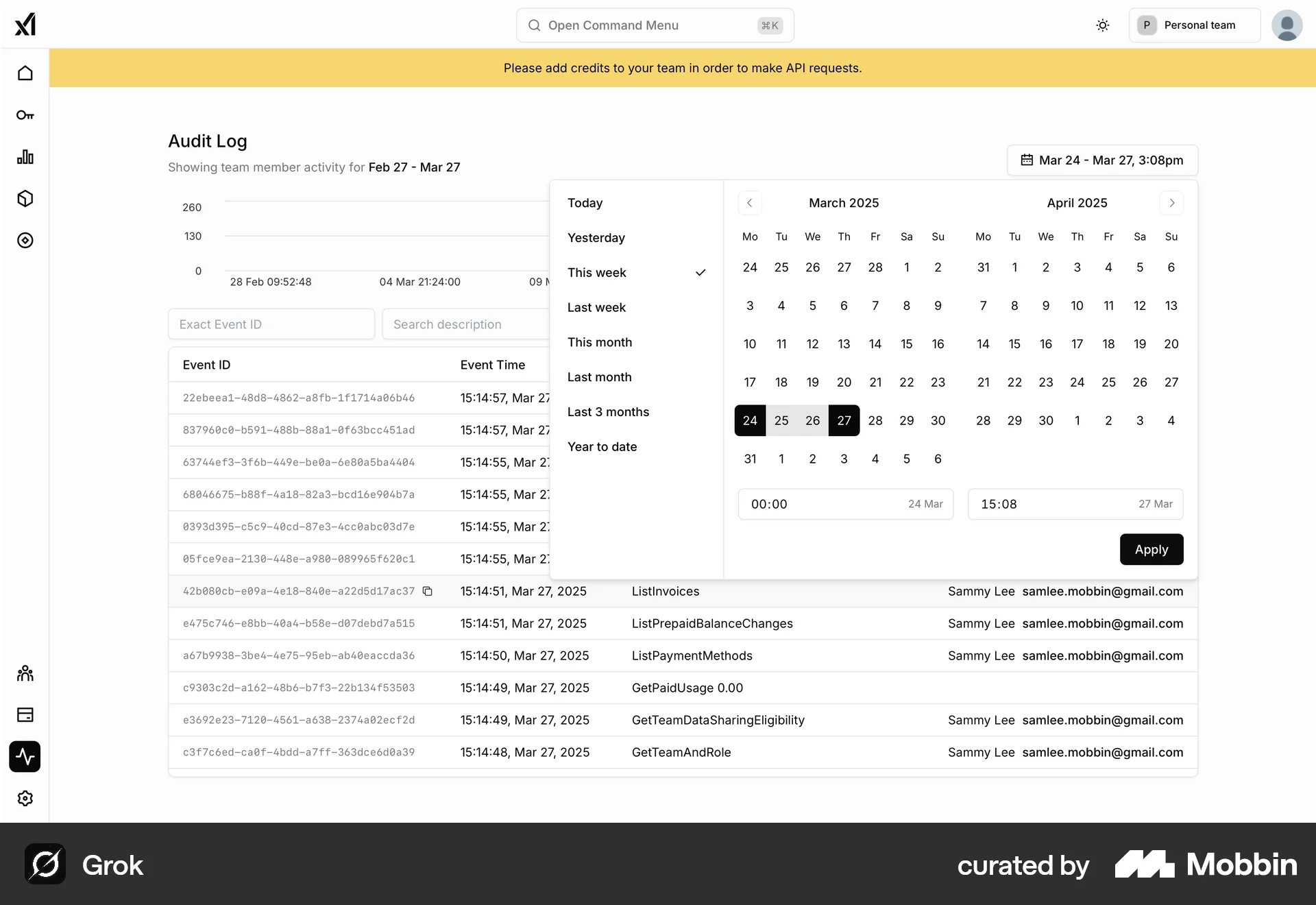Open the Home page from the sidebar
Viewport: 1316px width, 905px height.
coord(25,73)
